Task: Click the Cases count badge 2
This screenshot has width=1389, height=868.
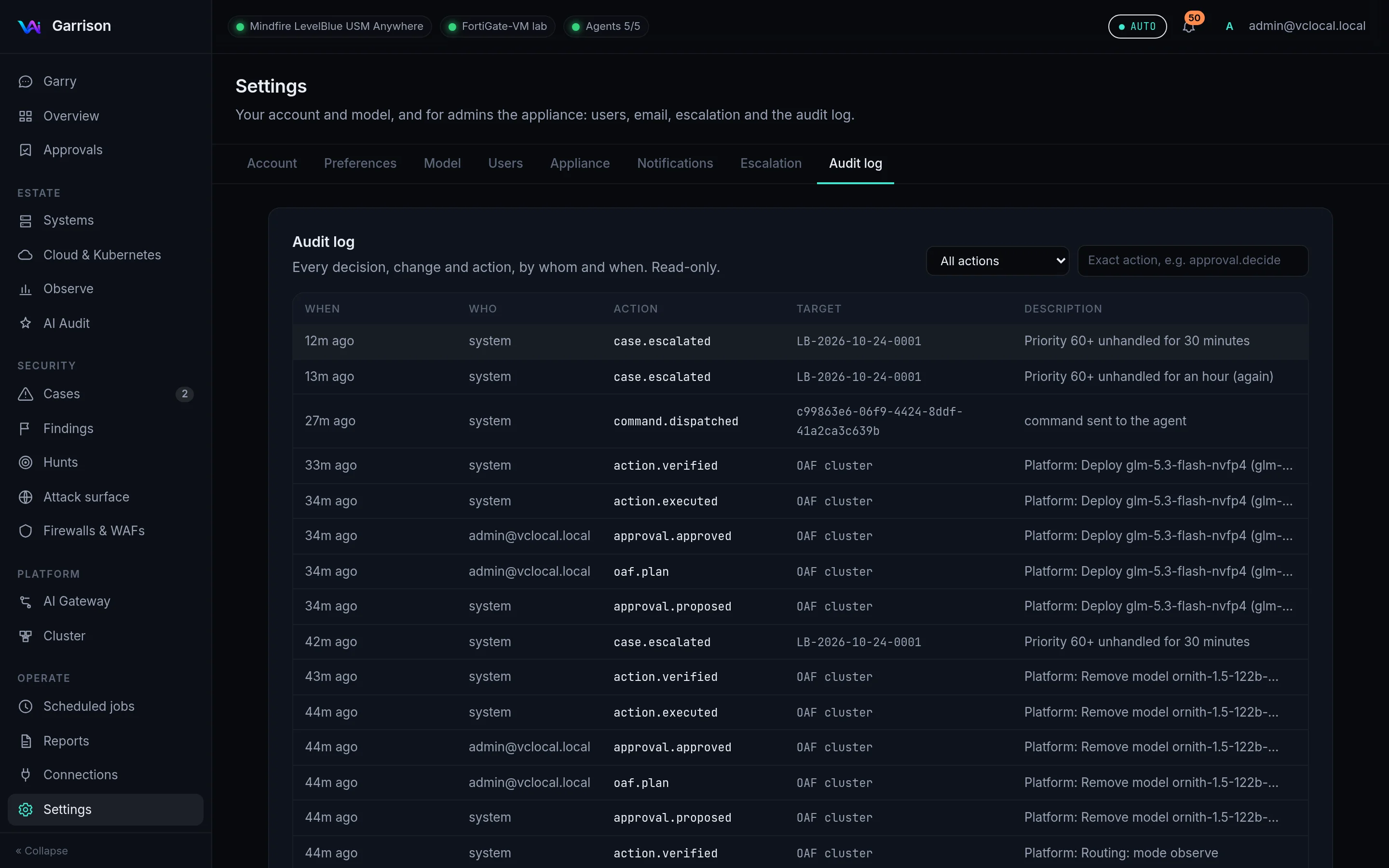Action: [184, 394]
